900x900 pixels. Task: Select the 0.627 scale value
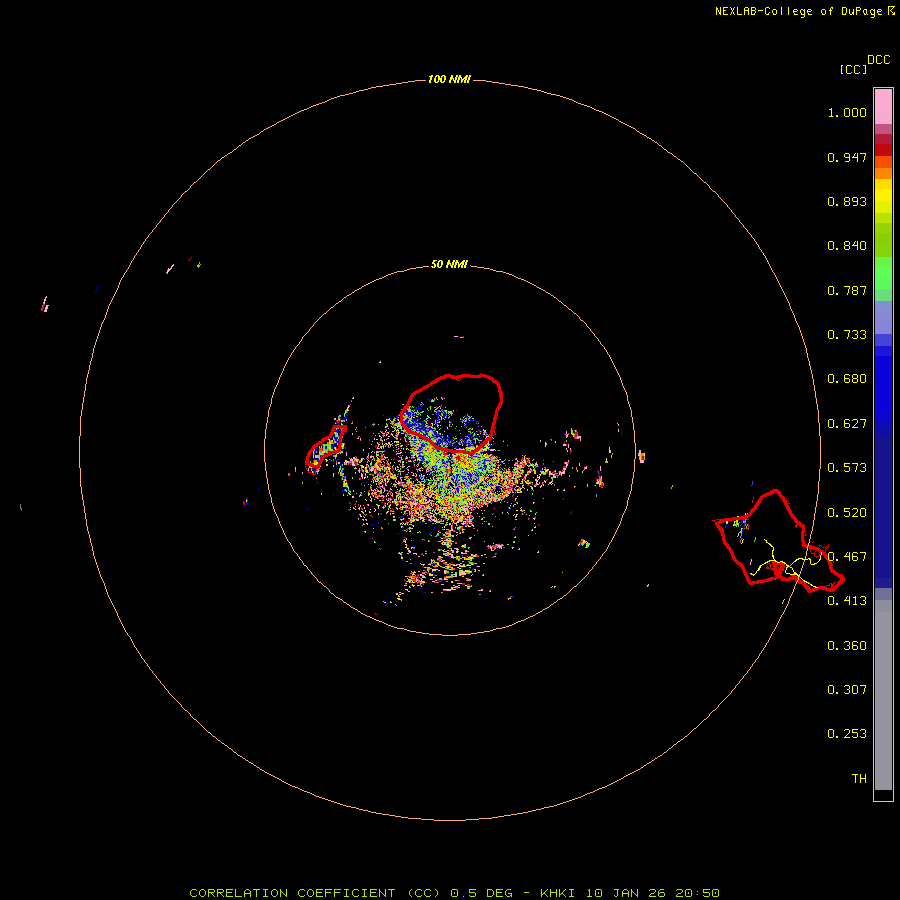(x=847, y=424)
